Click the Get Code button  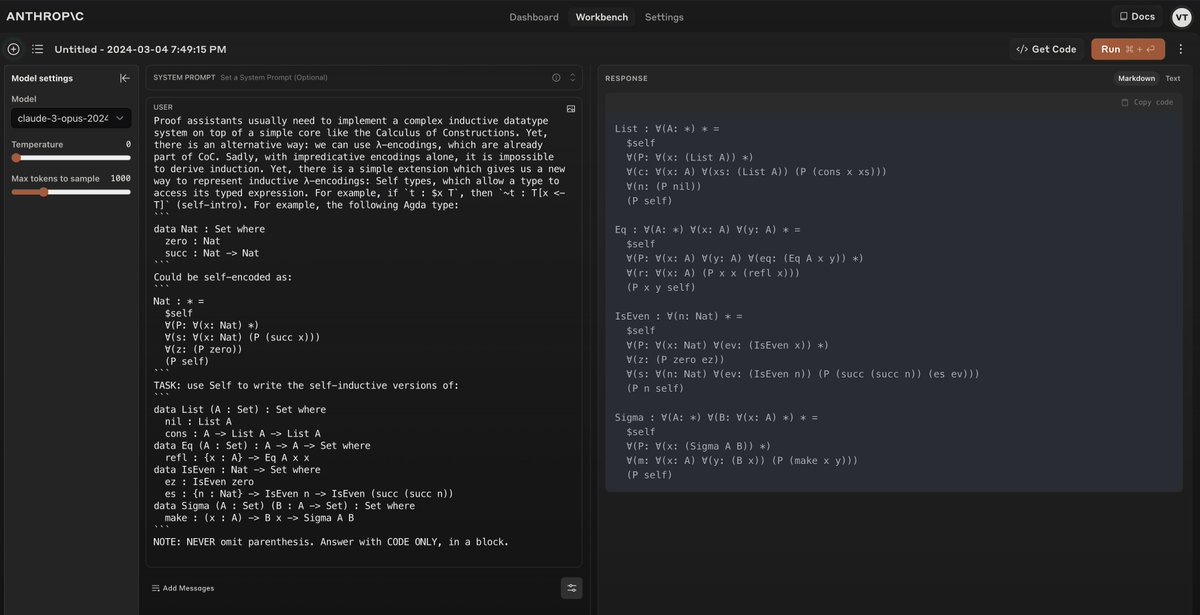(x=1046, y=49)
